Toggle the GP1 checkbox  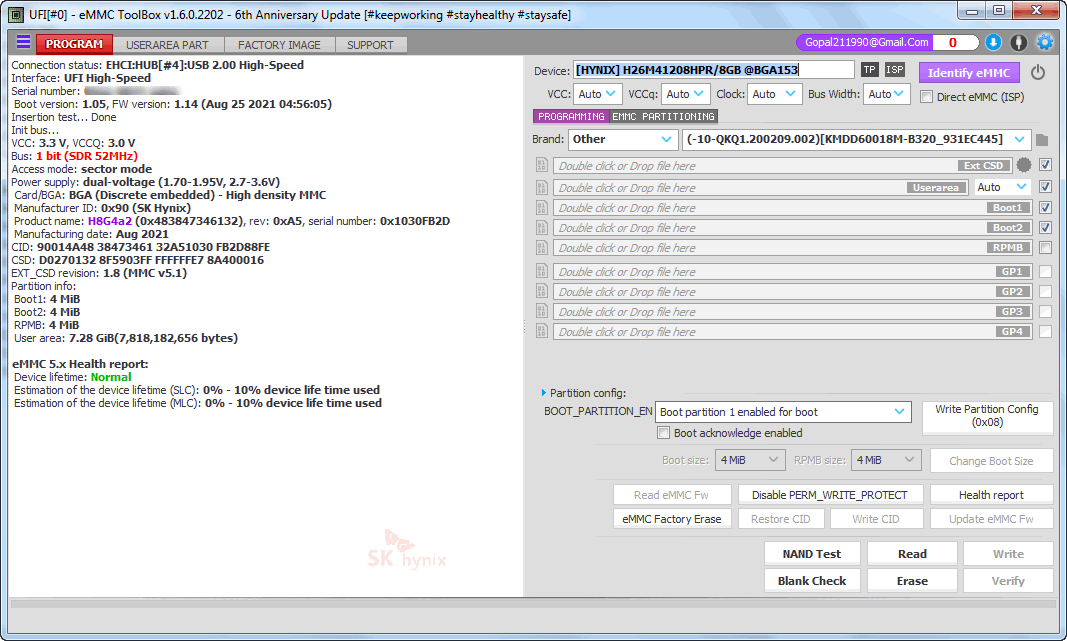click(x=1046, y=272)
